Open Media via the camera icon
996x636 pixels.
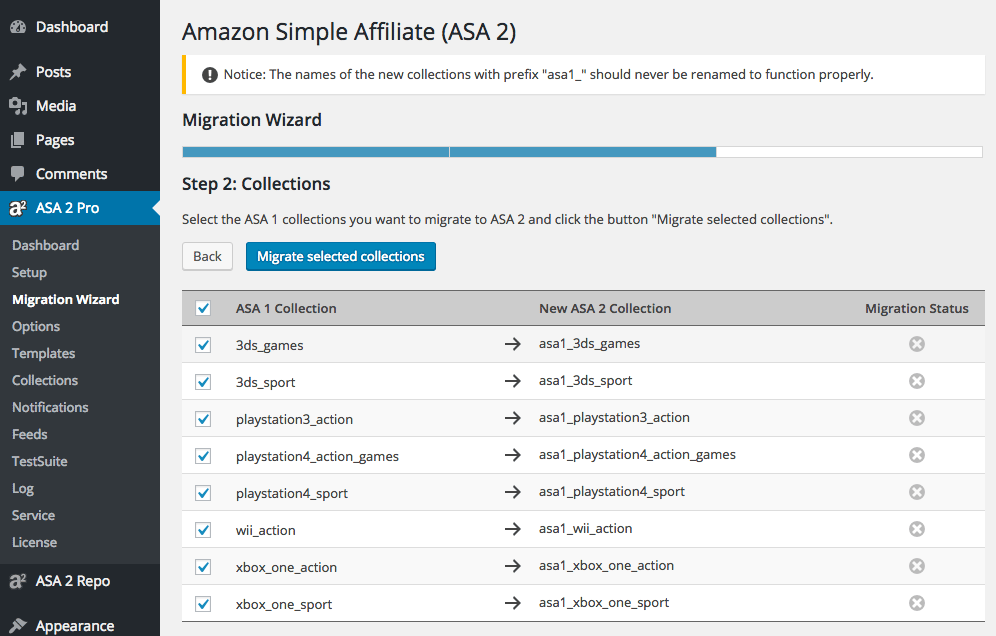17,106
